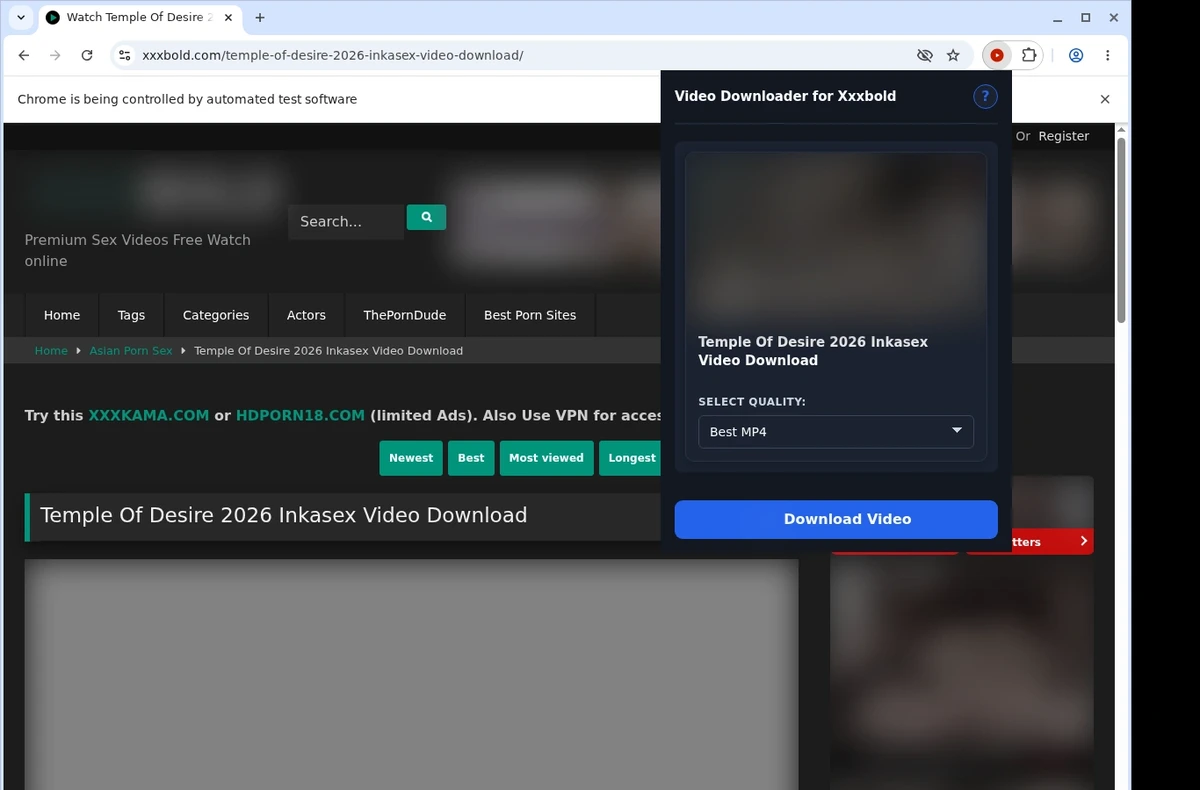Open the Actors navigation menu item

(x=306, y=315)
